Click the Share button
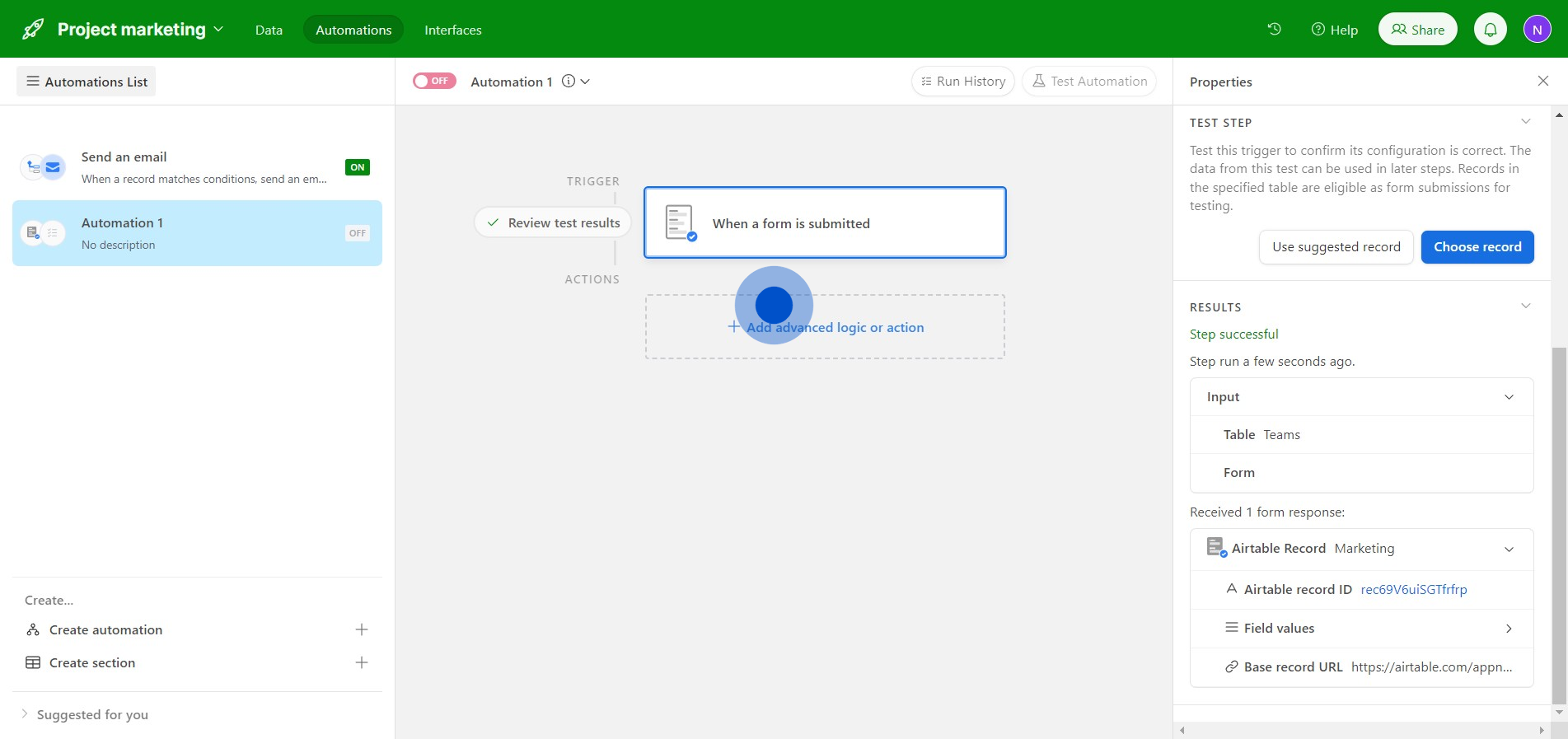This screenshot has width=1568, height=739. click(x=1418, y=30)
